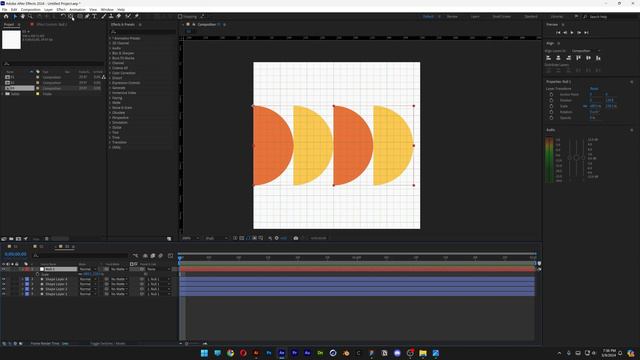Viewport: 640px width, 360px height.
Task: Select the Rectangle shape tool
Action: click(x=80, y=16)
